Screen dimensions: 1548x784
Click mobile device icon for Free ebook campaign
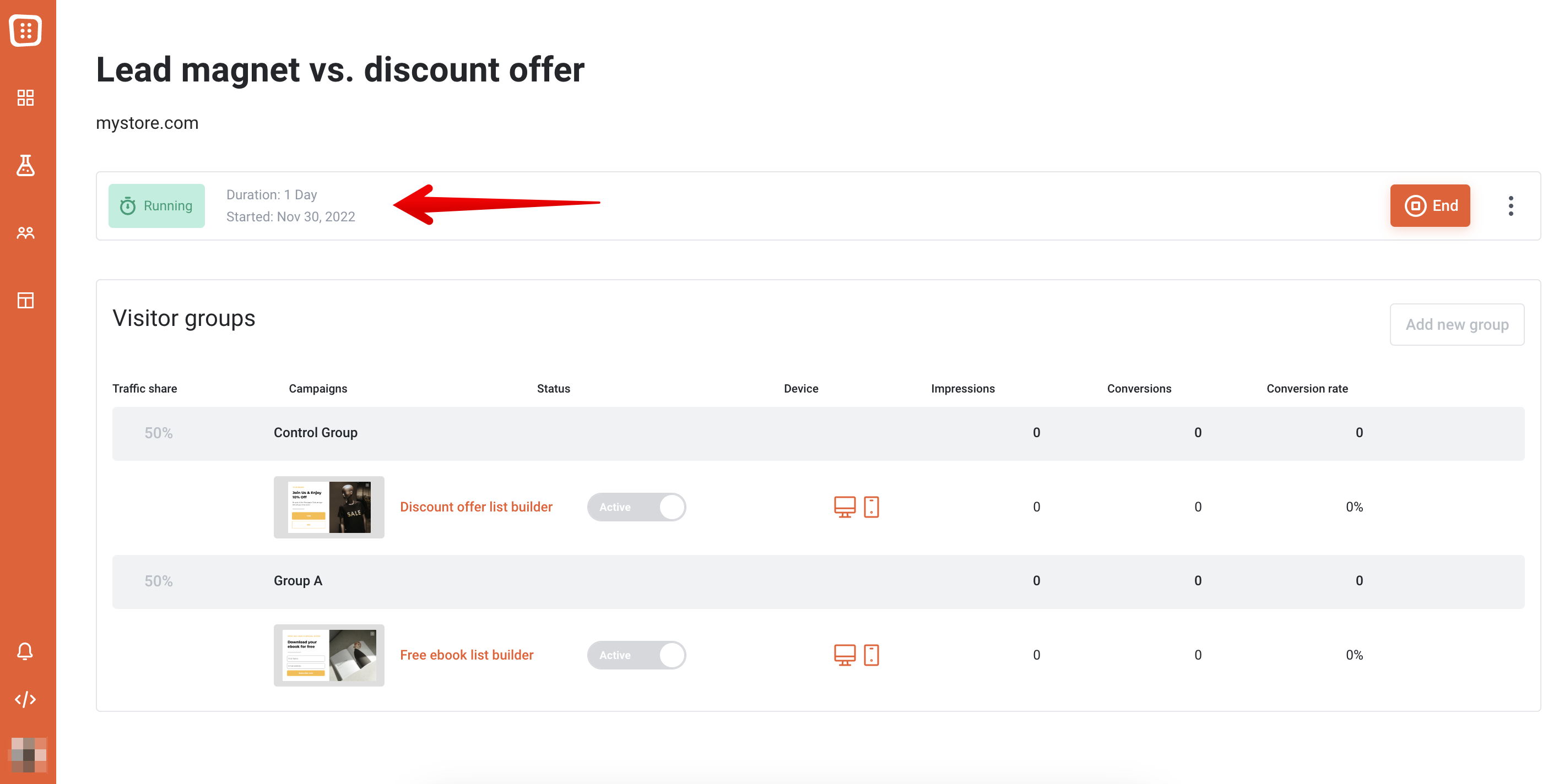(872, 655)
